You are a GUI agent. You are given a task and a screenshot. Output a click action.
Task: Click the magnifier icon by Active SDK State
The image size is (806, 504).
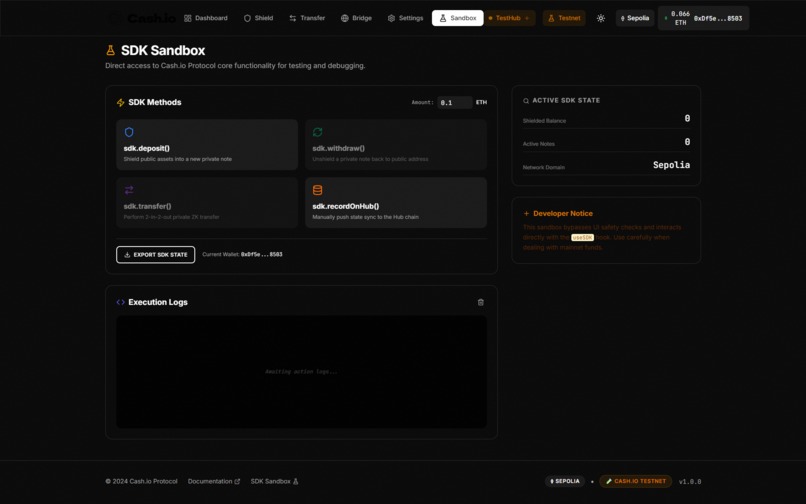click(526, 101)
